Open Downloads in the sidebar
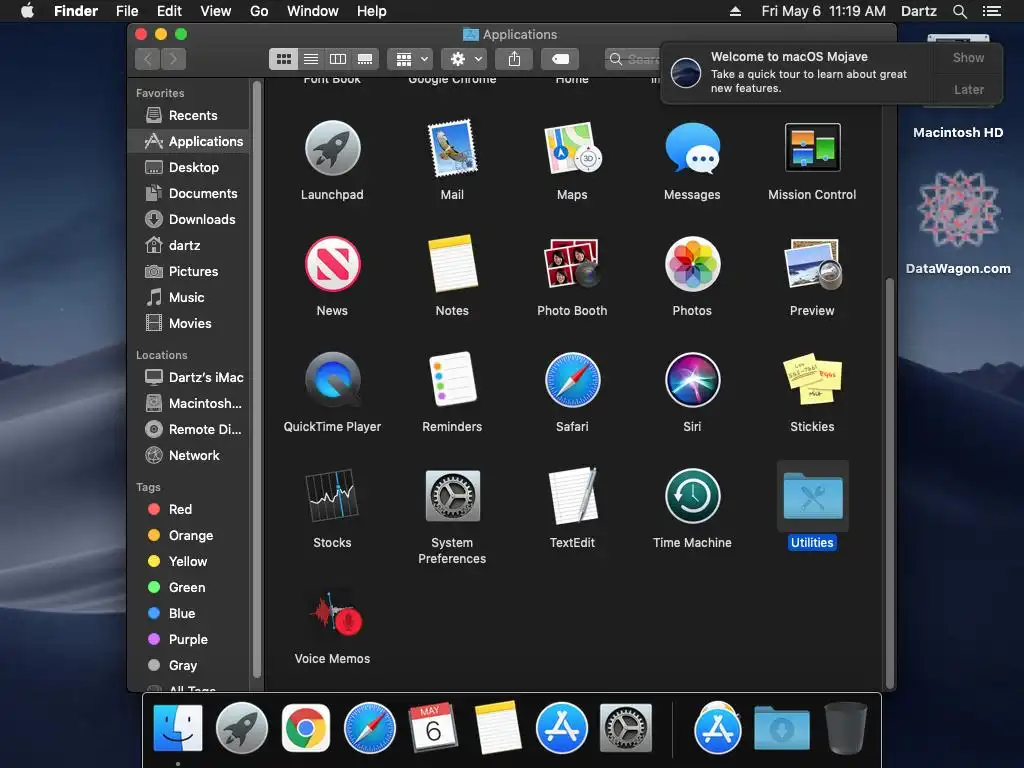The height and width of the screenshot is (768, 1024). point(188,219)
